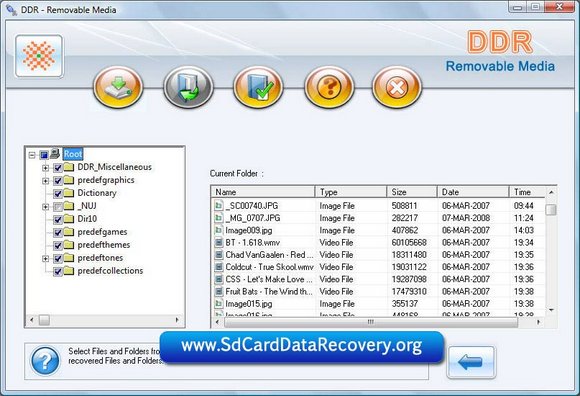This screenshot has width=580, height=396.
Task: Uncheck the DDR_Miscellaneous folder checkbox
Action: tap(58, 168)
